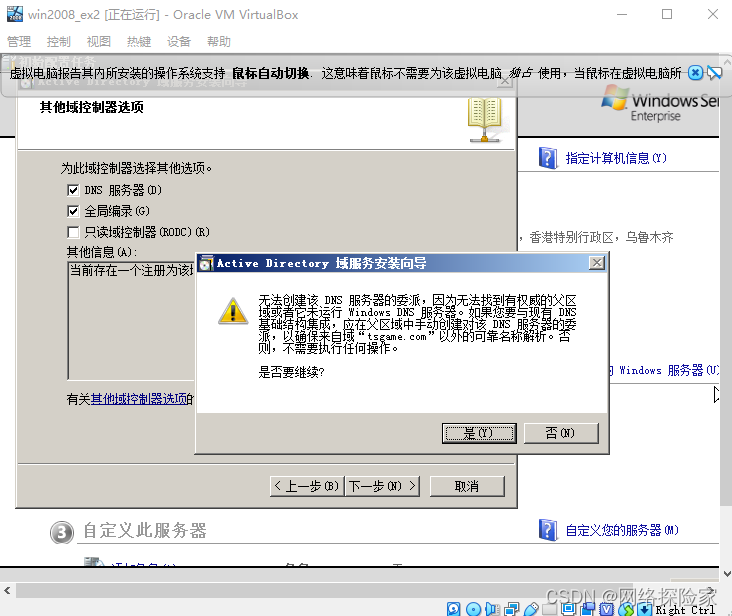The height and width of the screenshot is (616, 732).
Task: Uncheck the DNS 服务器 checkbox
Action: click(73, 190)
